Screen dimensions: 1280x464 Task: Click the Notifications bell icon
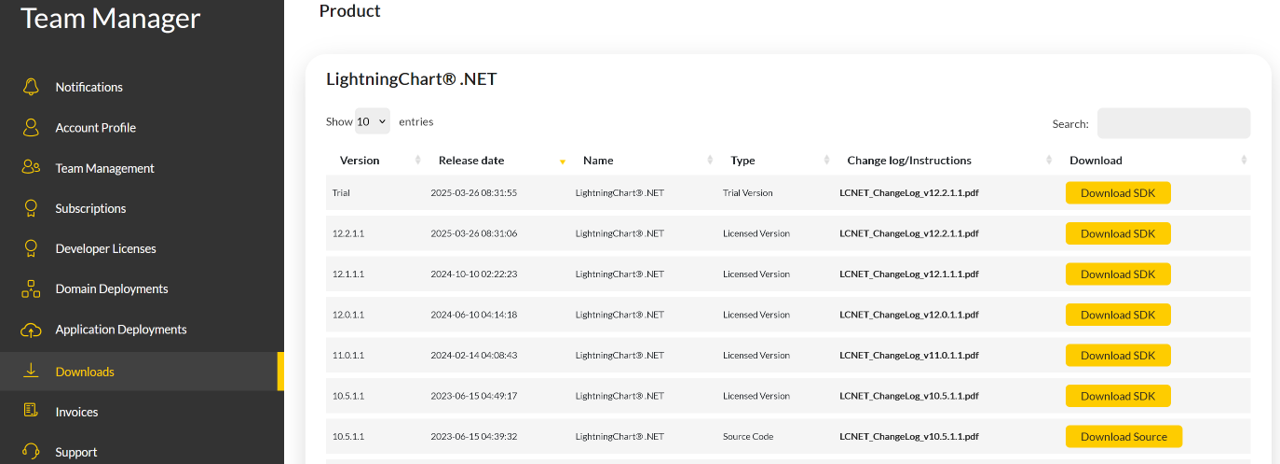tap(31, 87)
